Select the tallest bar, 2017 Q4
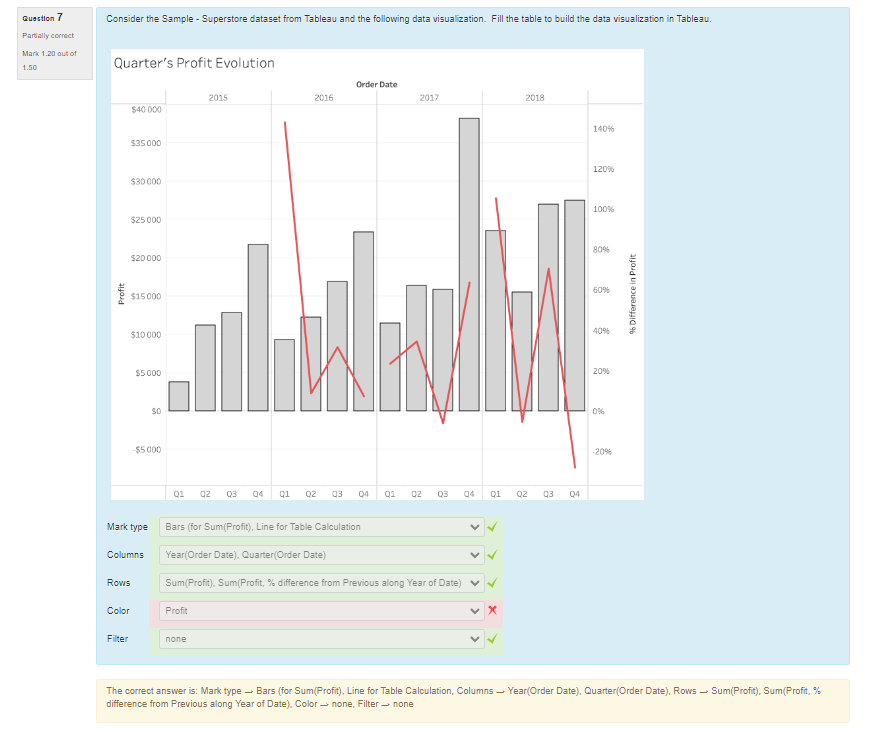 coord(469,264)
